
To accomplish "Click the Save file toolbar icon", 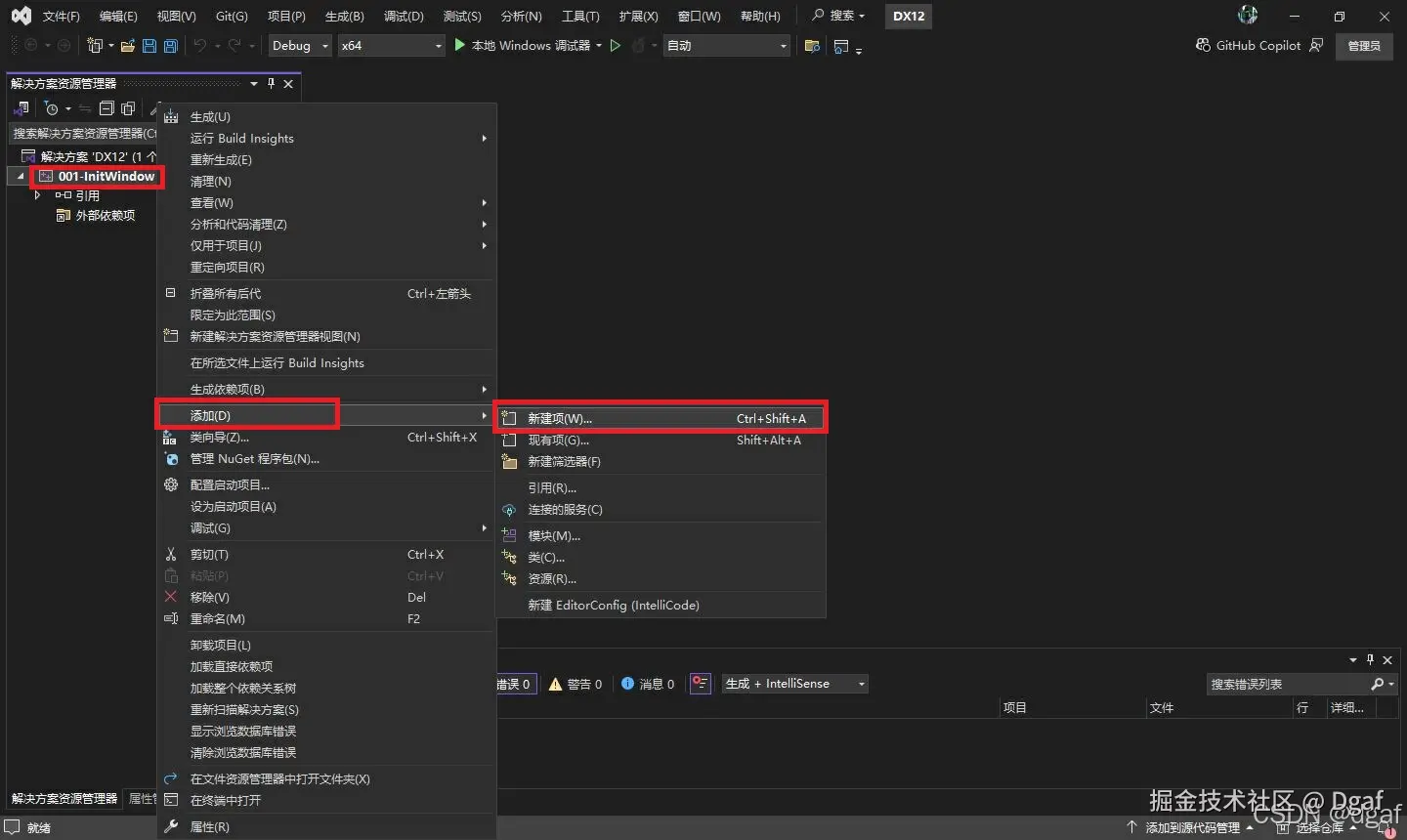I will [x=149, y=46].
